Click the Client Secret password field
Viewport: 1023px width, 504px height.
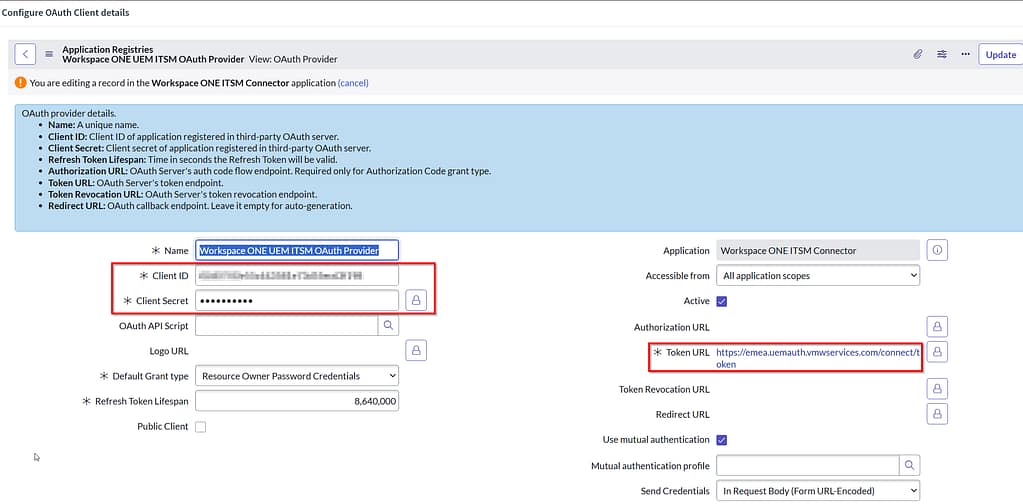297,301
